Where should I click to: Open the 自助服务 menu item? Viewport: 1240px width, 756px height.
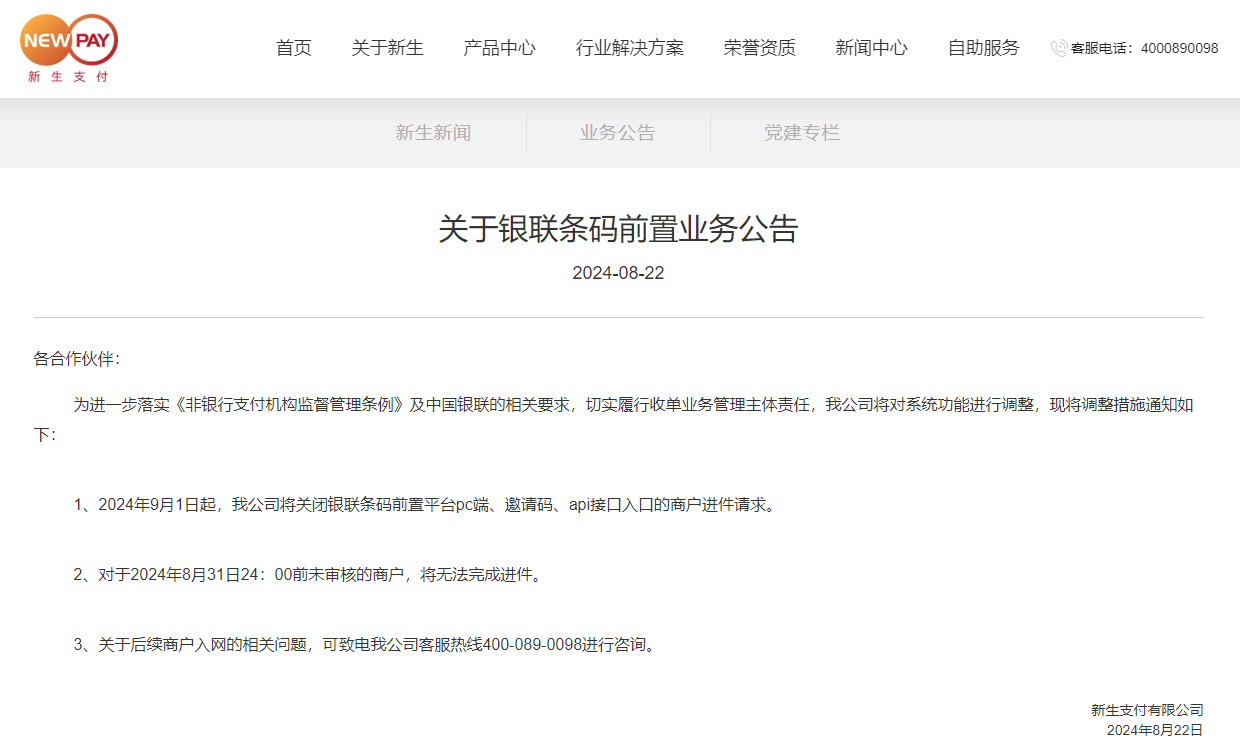(x=984, y=48)
